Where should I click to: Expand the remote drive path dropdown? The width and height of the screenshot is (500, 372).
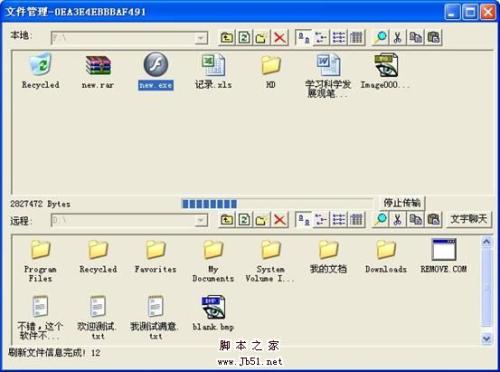tap(201, 220)
